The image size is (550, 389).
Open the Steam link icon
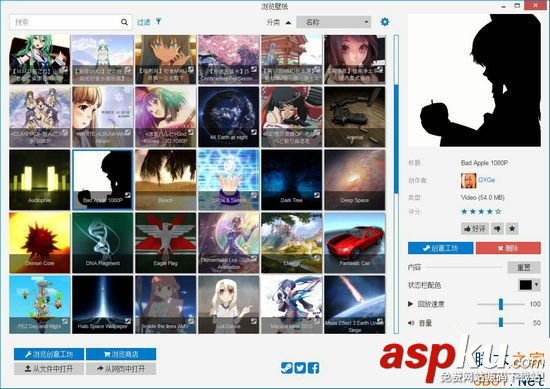(287, 368)
